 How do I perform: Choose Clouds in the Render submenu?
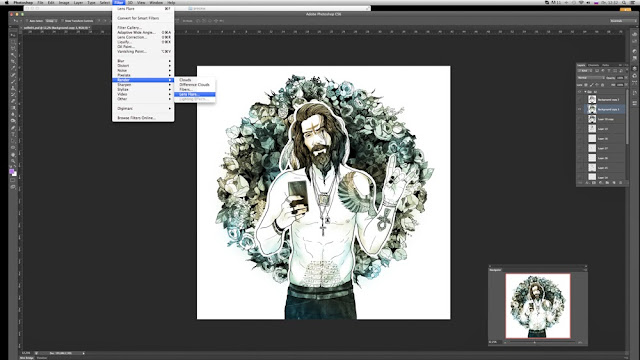coord(195,80)
